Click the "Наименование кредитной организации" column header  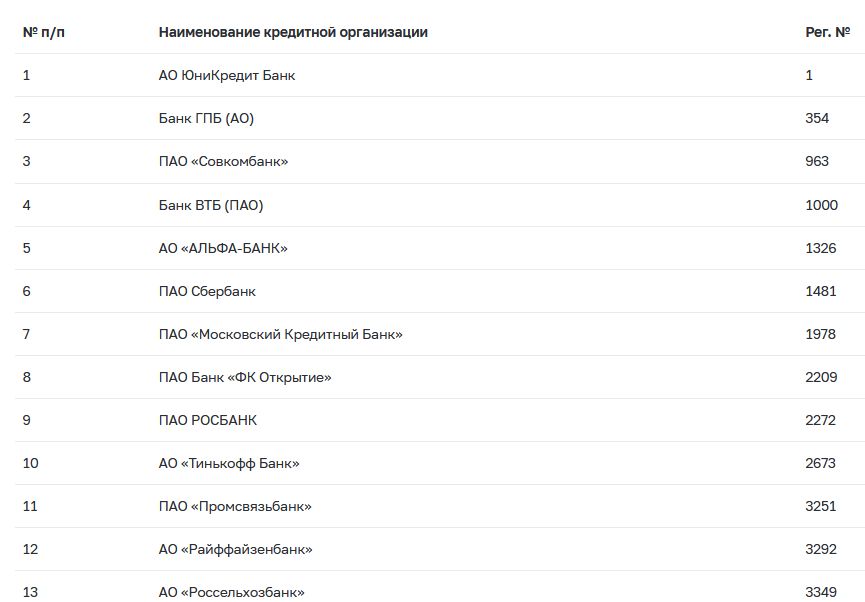tap(293, 32)
